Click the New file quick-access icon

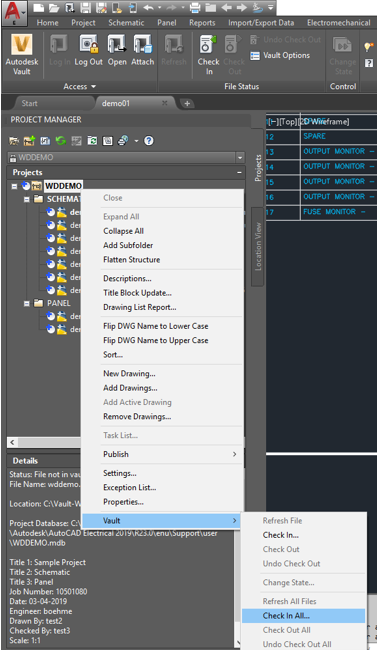38,7
